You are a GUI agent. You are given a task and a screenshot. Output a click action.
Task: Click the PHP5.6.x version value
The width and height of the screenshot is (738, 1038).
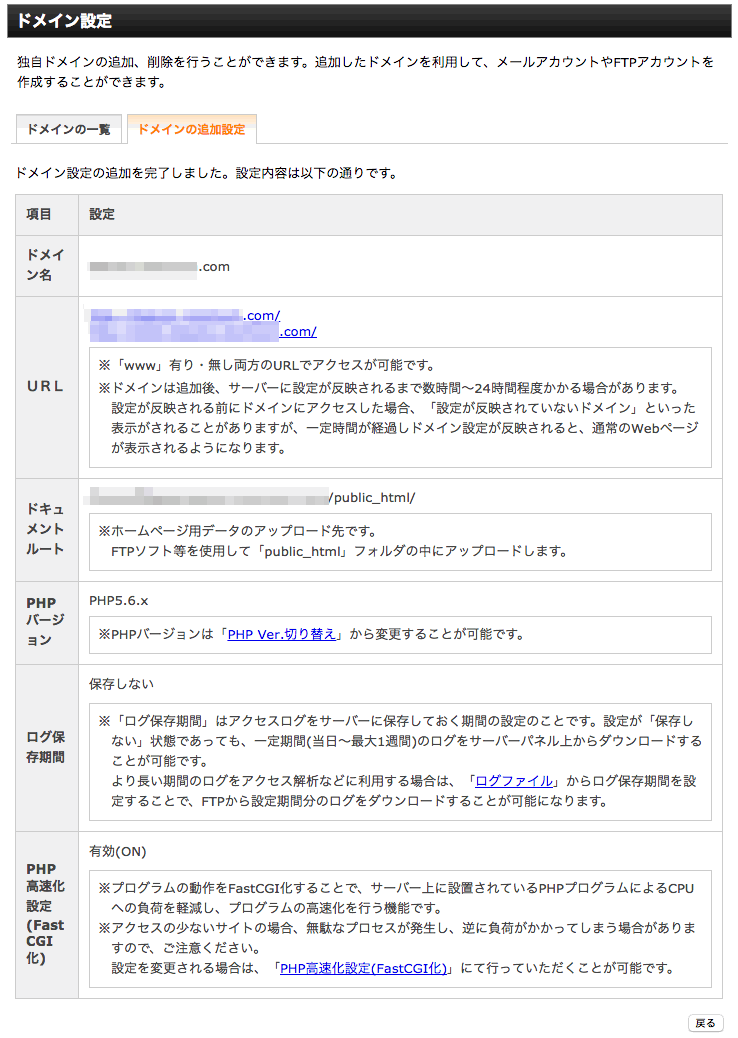point(118,600)
